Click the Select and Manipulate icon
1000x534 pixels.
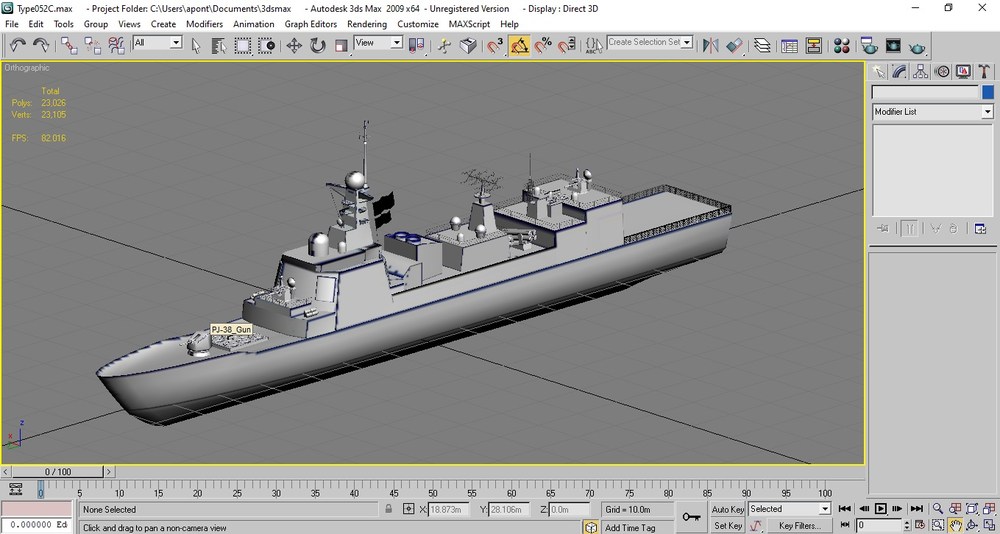[x=445, y=45]
